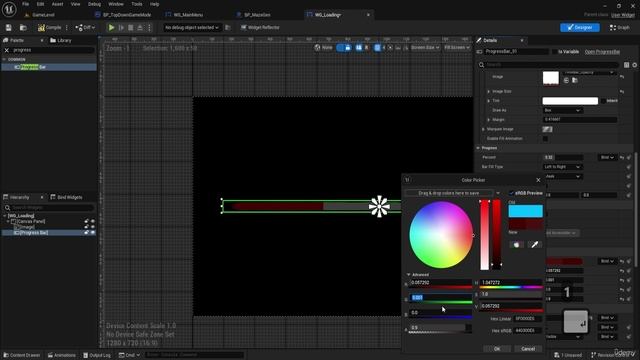Toggle visibility eye of Canvas Panel in hierarchy
This screenshot has height=360, width=640.
click(x=93, y=221)
